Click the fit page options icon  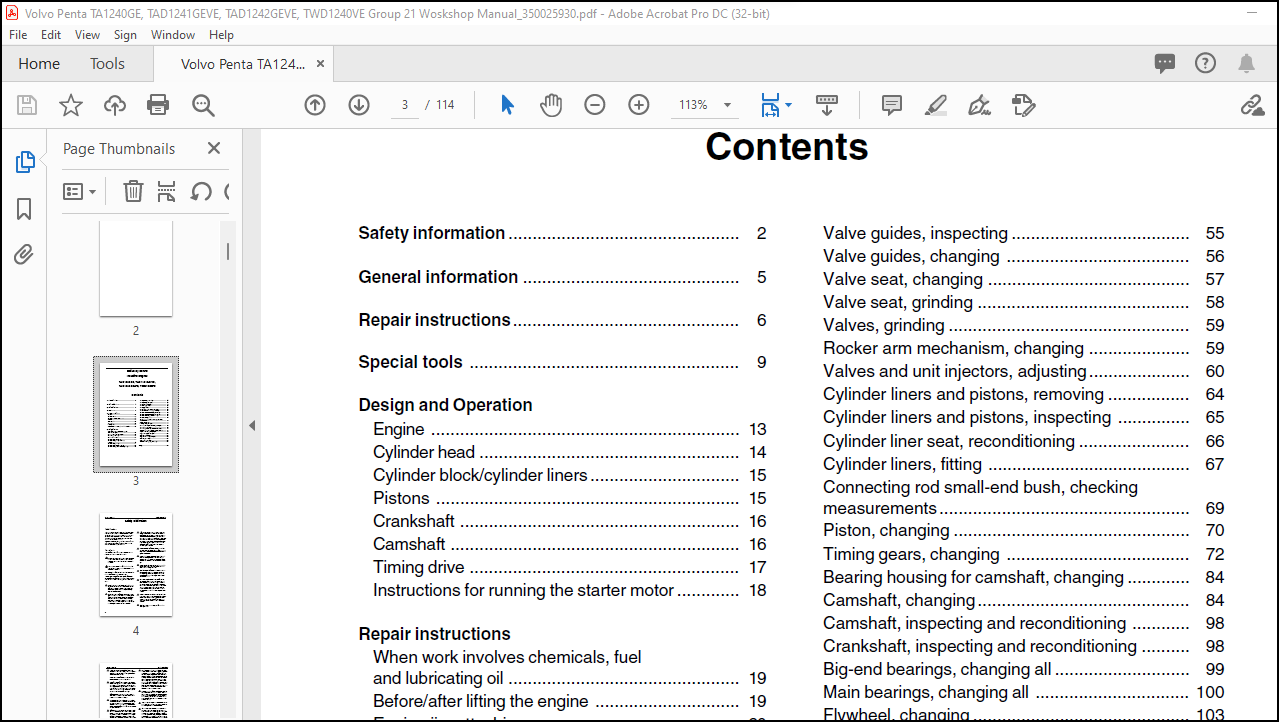769,105
